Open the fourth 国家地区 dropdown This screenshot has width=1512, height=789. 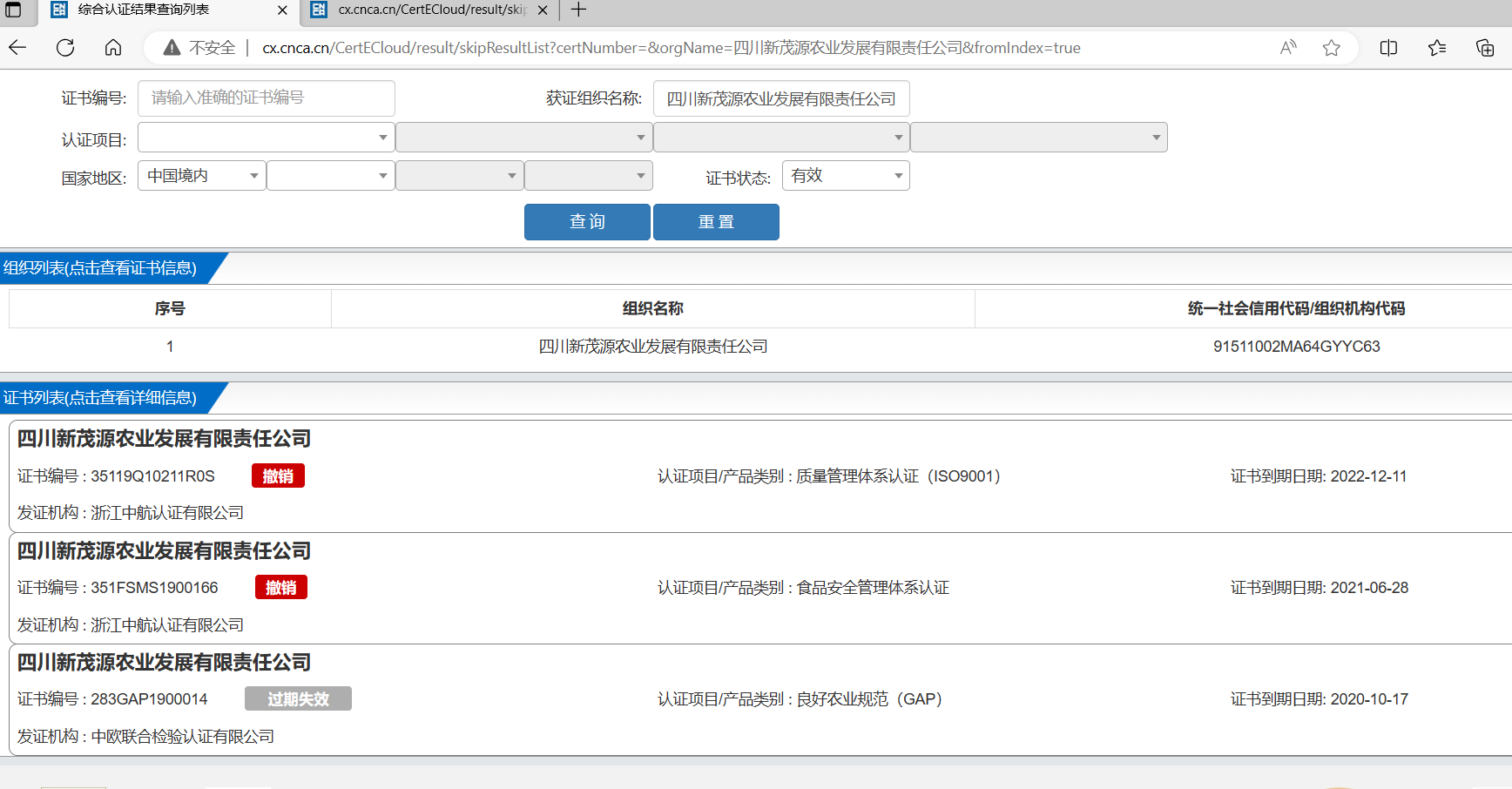[589, 176]
